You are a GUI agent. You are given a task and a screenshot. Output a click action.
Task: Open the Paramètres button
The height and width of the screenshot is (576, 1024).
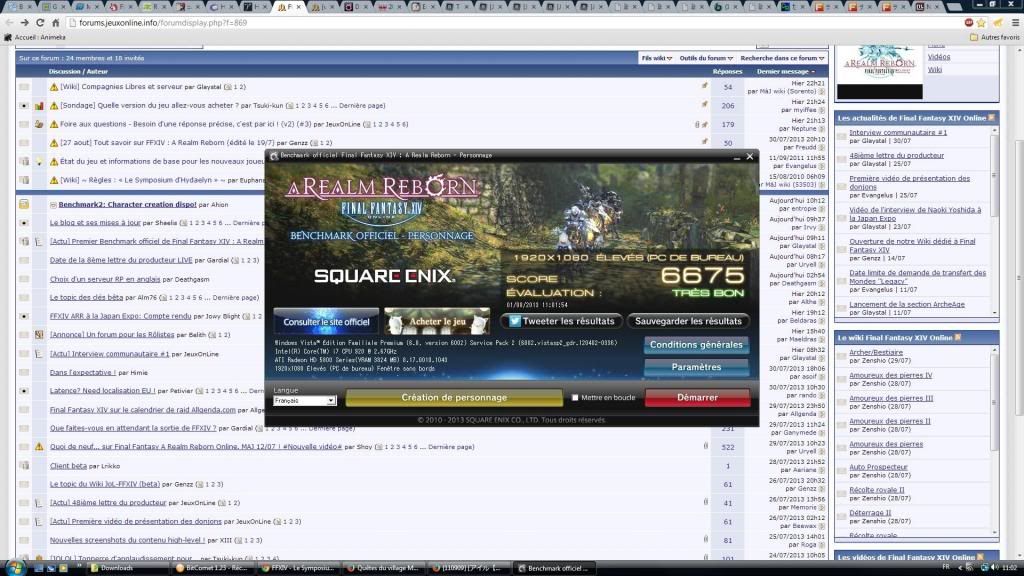pos(696,367)
